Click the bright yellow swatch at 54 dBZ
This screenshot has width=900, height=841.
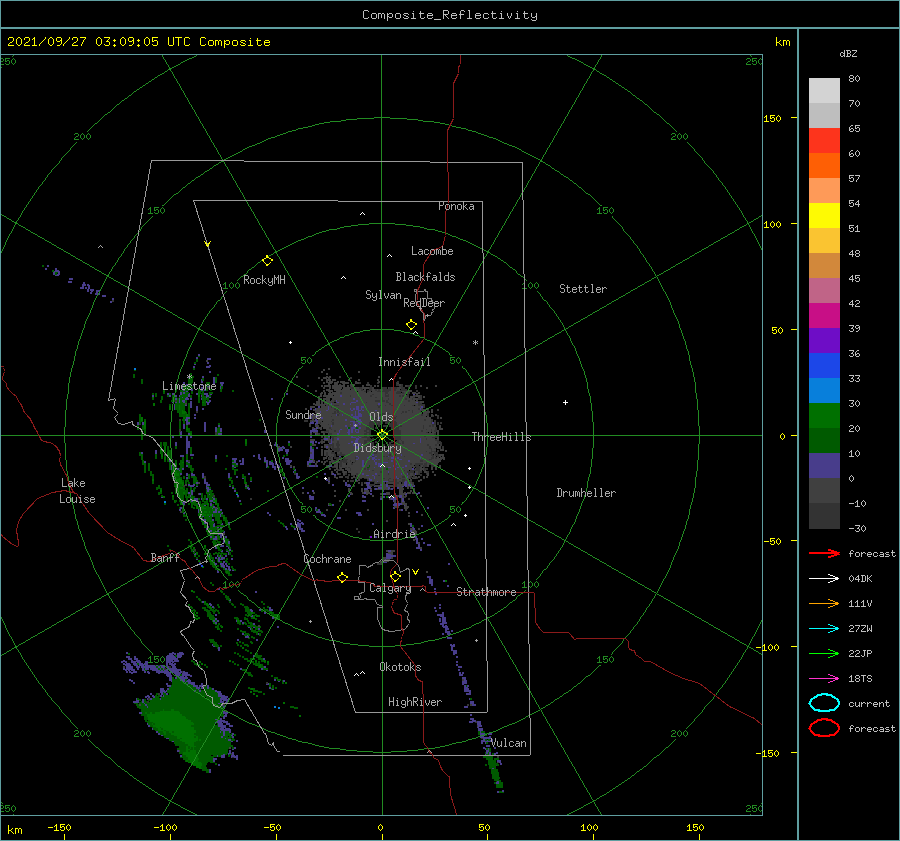click(x=824, y=216)
